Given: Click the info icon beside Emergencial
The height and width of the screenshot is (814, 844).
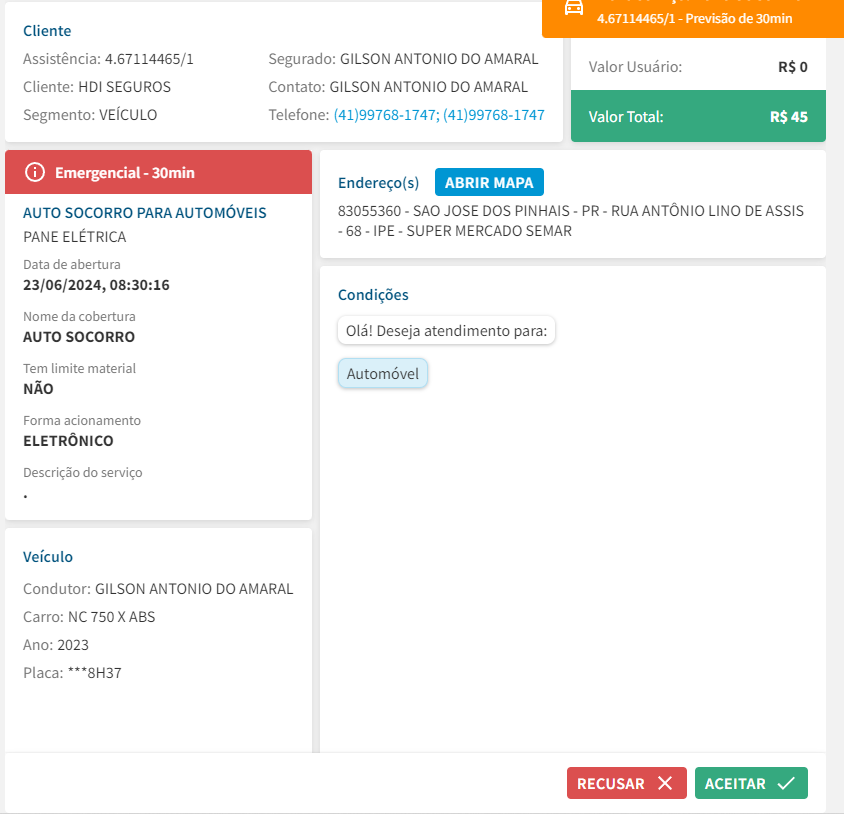Looking at the screenshot, I should (35, 172).
